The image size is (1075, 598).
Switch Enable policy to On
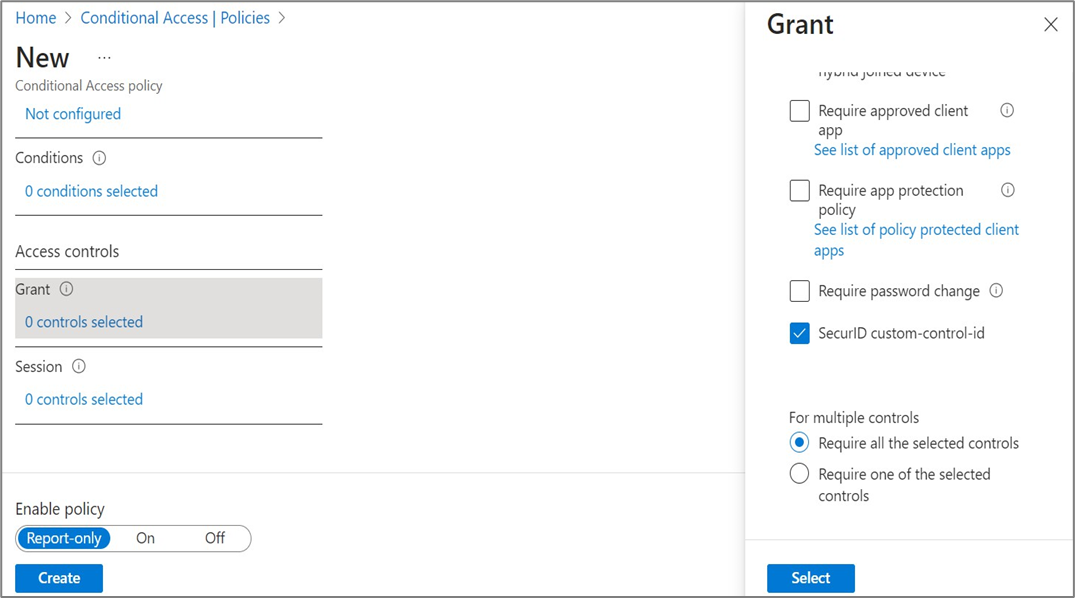point(145,538)
